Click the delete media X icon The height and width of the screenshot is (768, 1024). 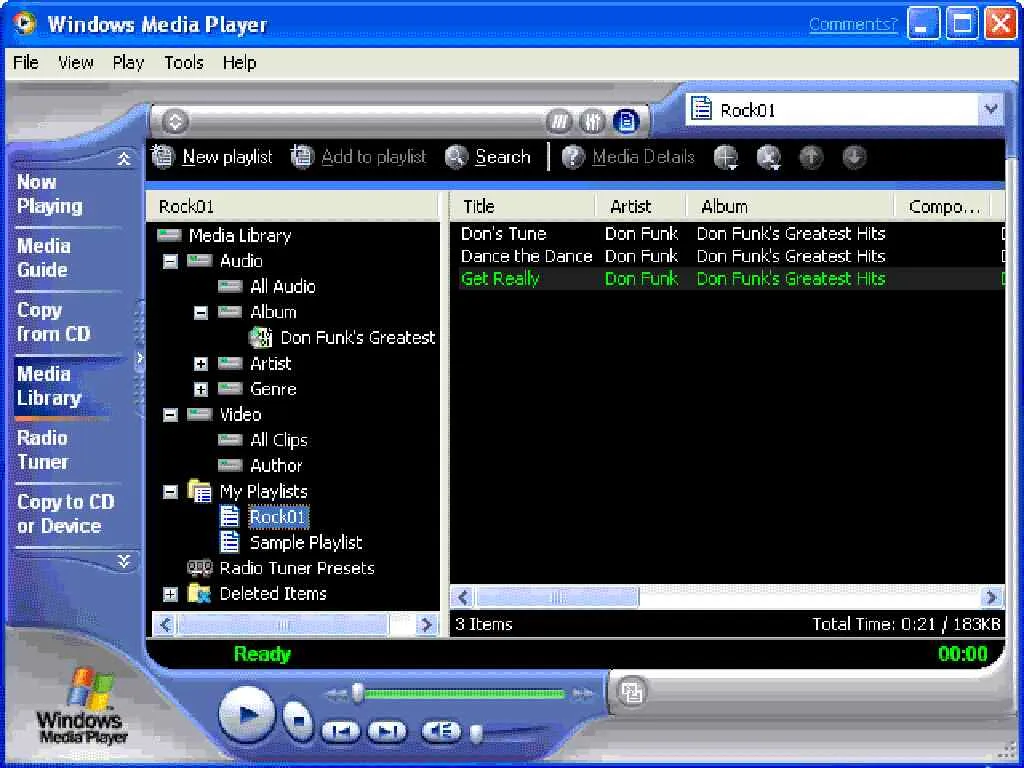pos(769,157)
